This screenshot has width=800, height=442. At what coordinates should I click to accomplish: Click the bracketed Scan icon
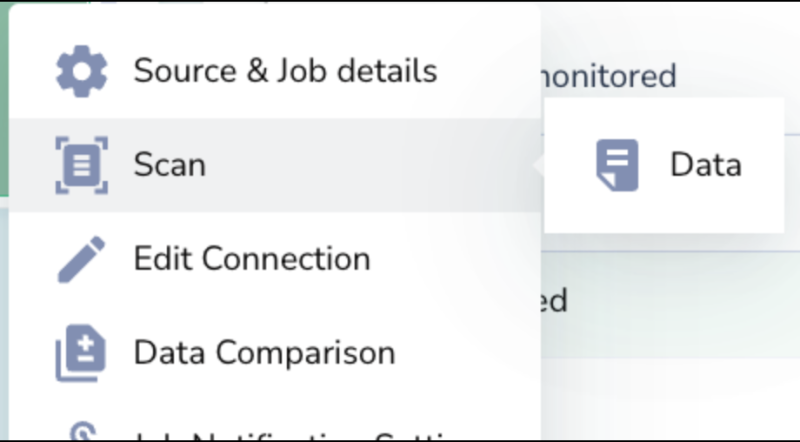tap(81, 165)
